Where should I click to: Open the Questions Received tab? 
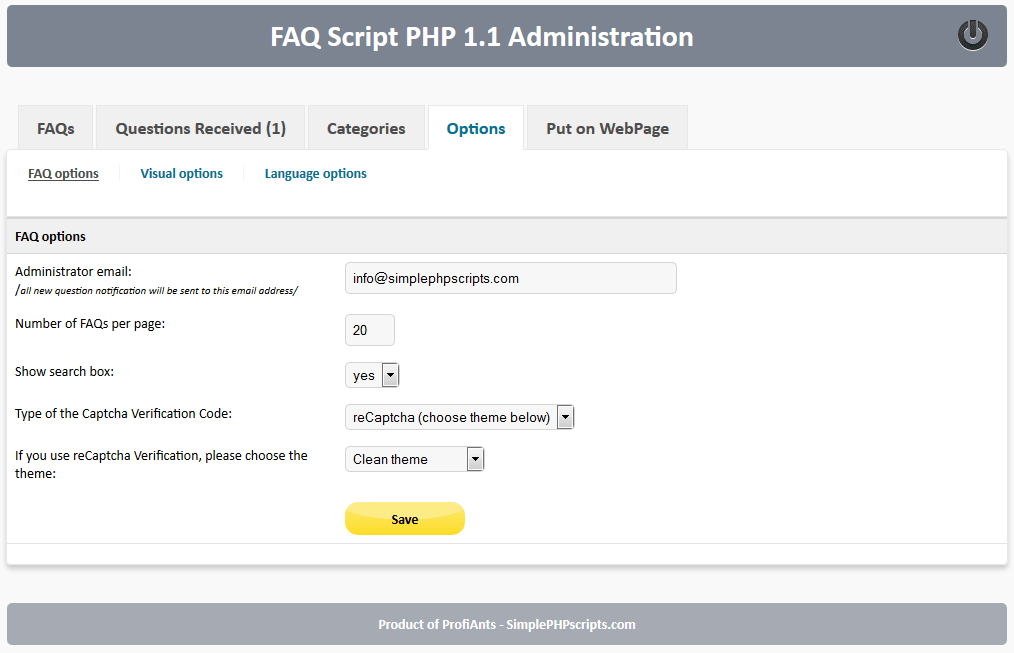pyautogui.click(x=199, y=128)
